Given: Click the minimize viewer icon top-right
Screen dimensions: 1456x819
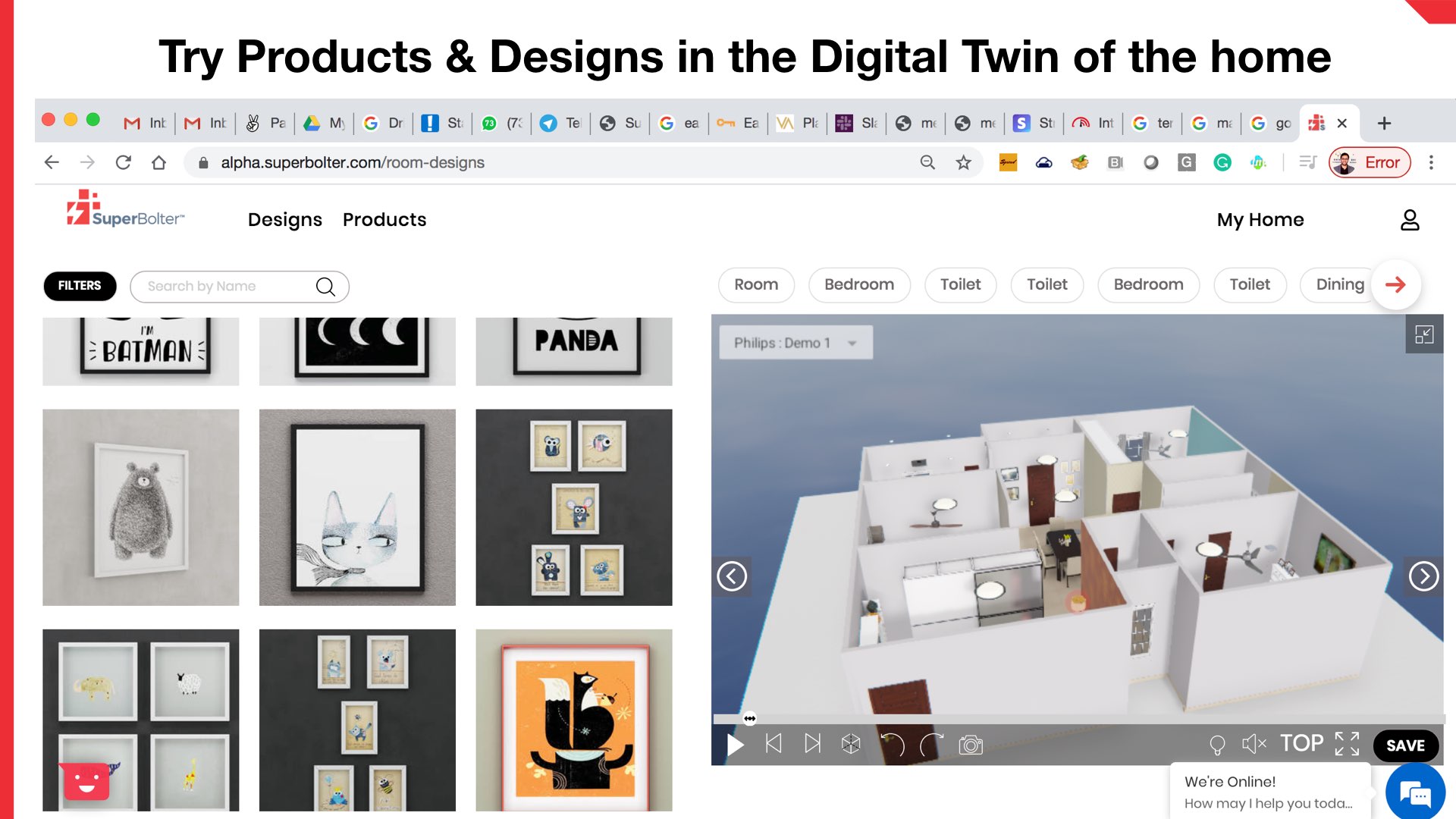Looking at the screenshot, I should pos(1423,334).
